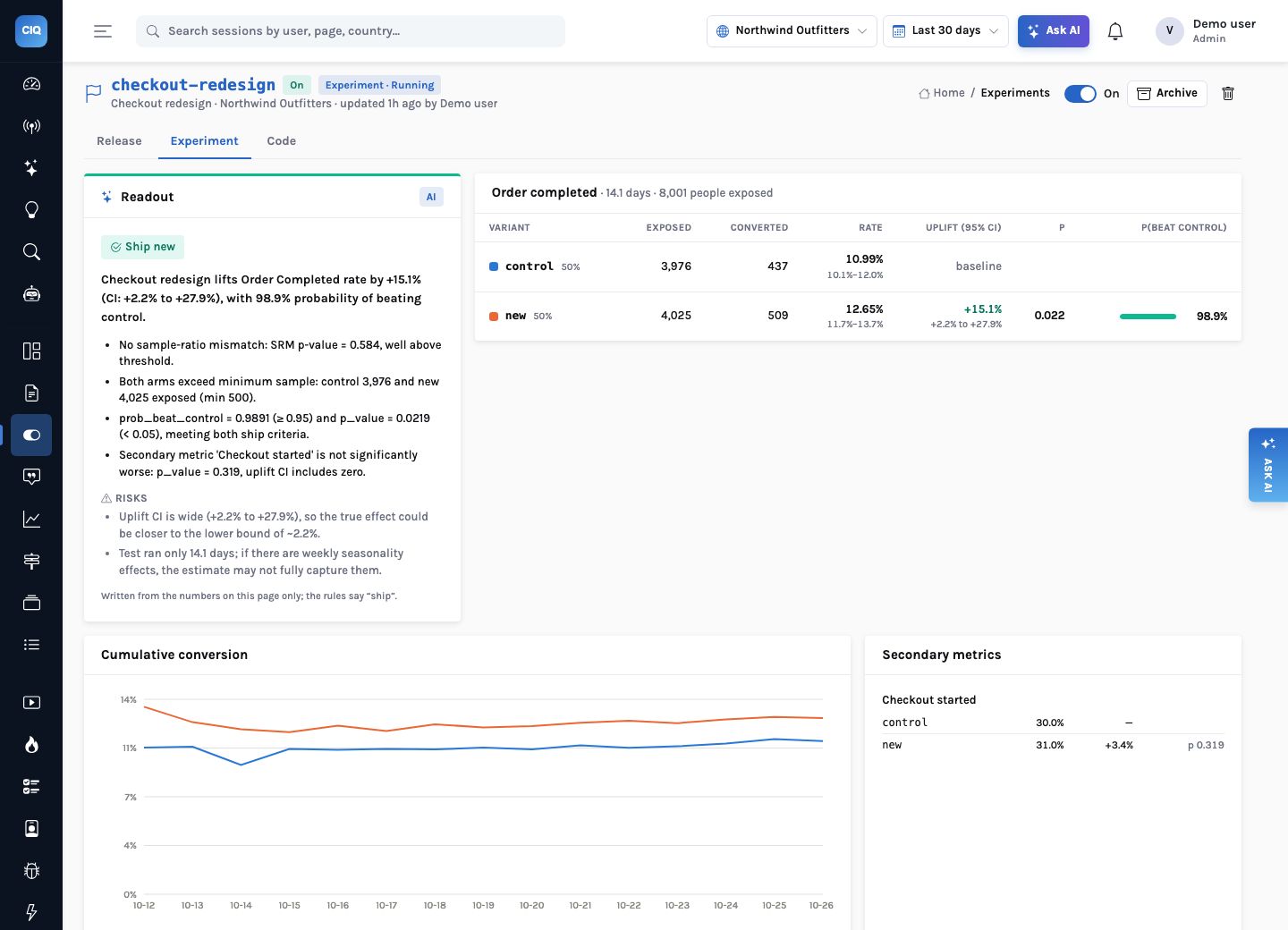The width and height of the screenshot is (1288, 930).
Task: Click the Ship new recommendation badge
Action: pos(143,247)
